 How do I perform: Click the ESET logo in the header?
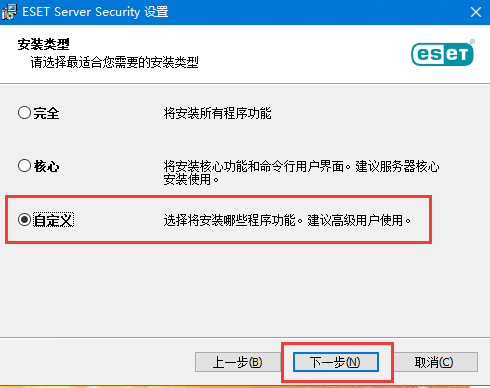(442, 54)
